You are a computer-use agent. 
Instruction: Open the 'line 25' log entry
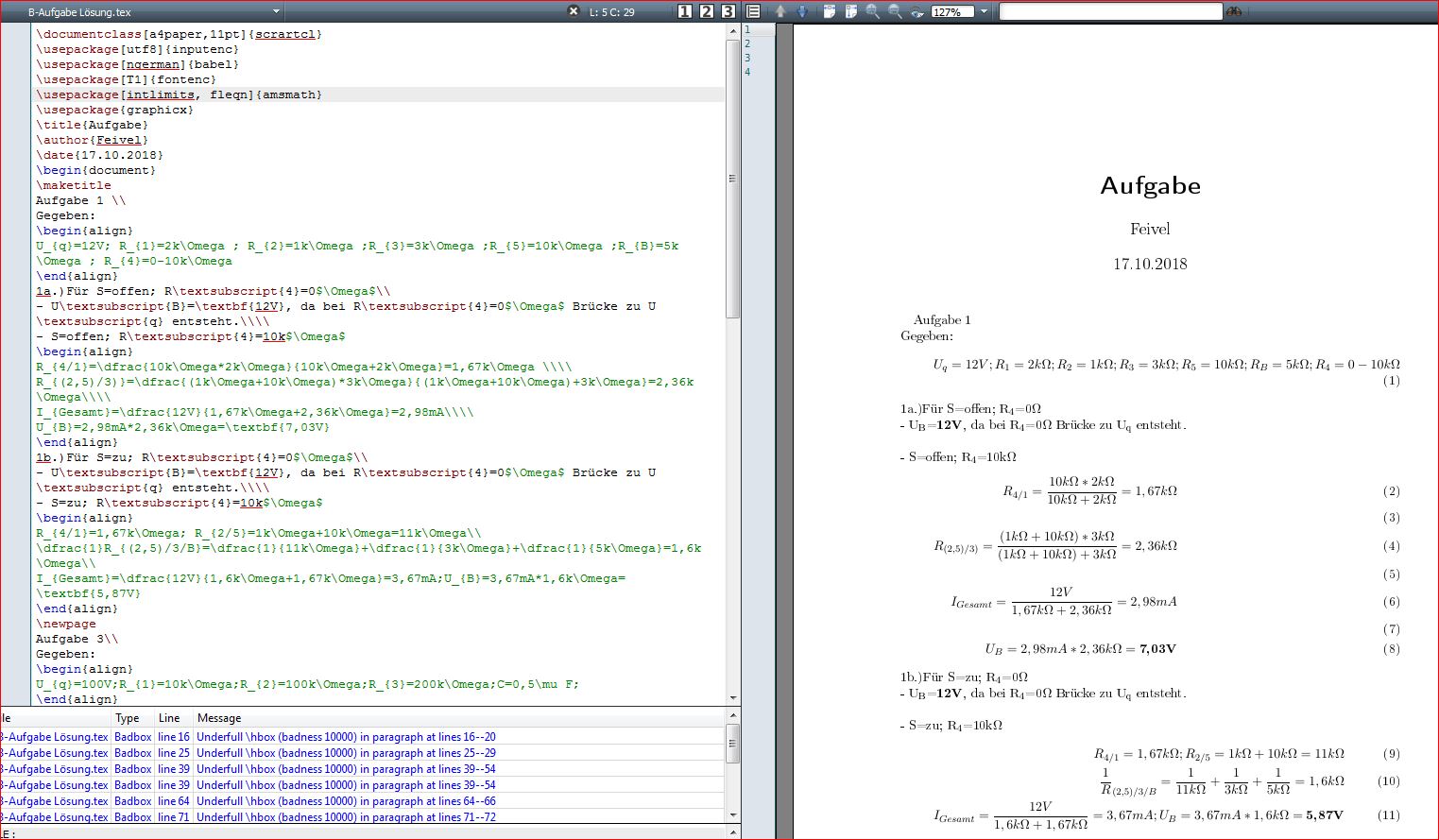click(x=174, y=753)
